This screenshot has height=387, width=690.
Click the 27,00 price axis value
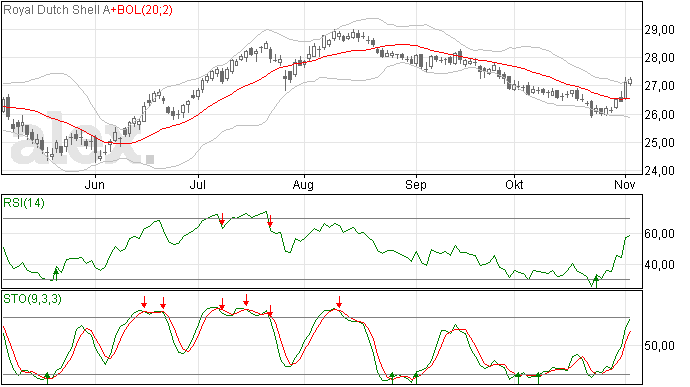tap(660, 86)
